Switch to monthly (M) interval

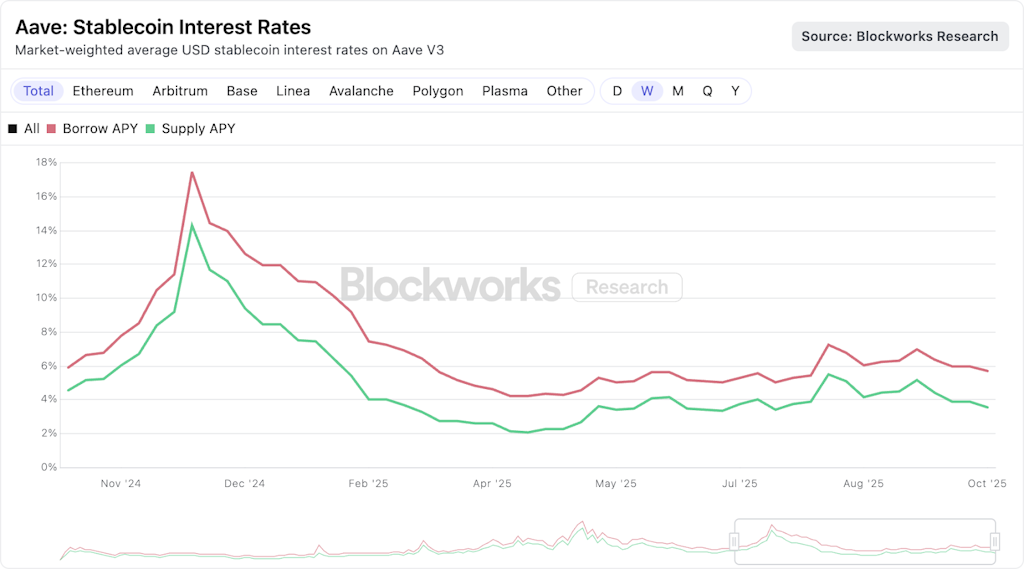tap(678, 91)
